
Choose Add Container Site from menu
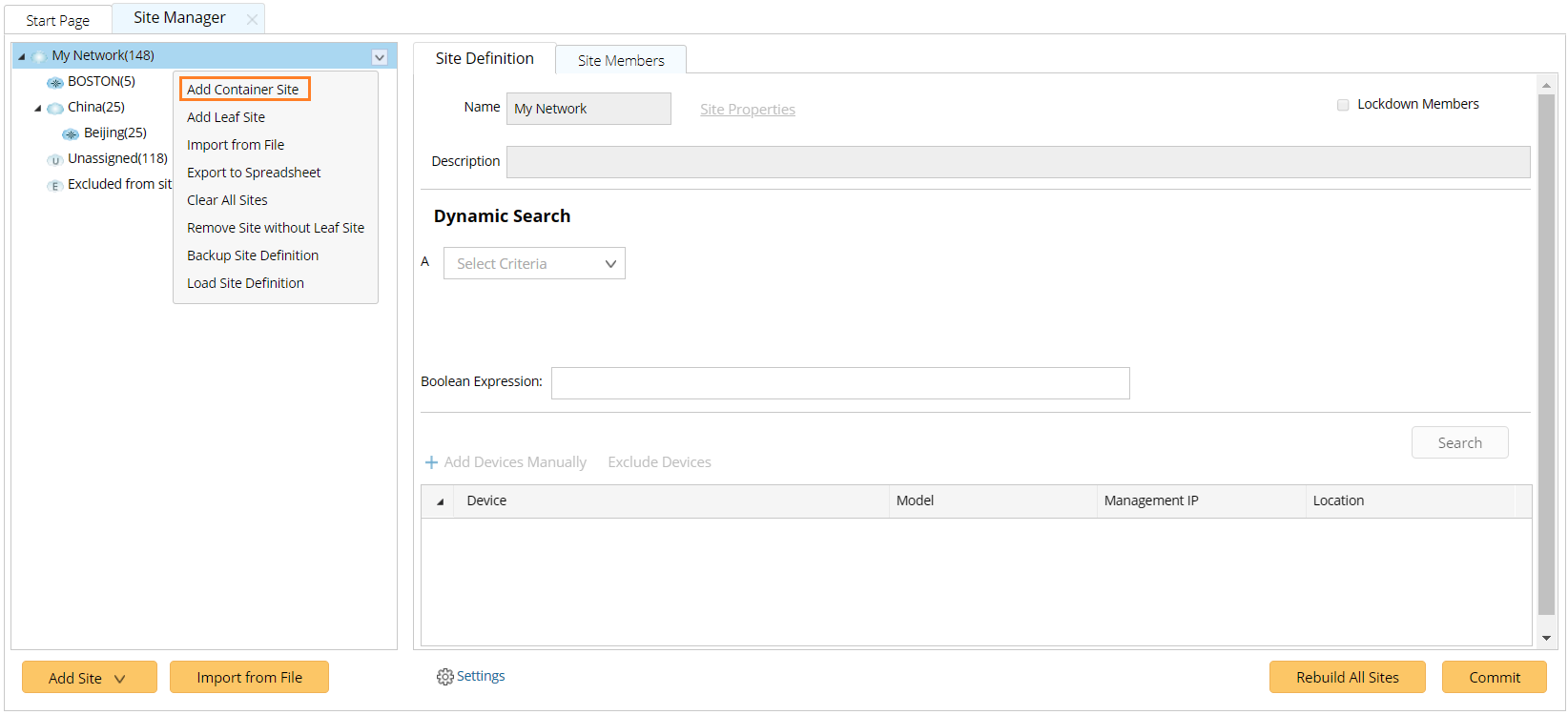(243, 90)
